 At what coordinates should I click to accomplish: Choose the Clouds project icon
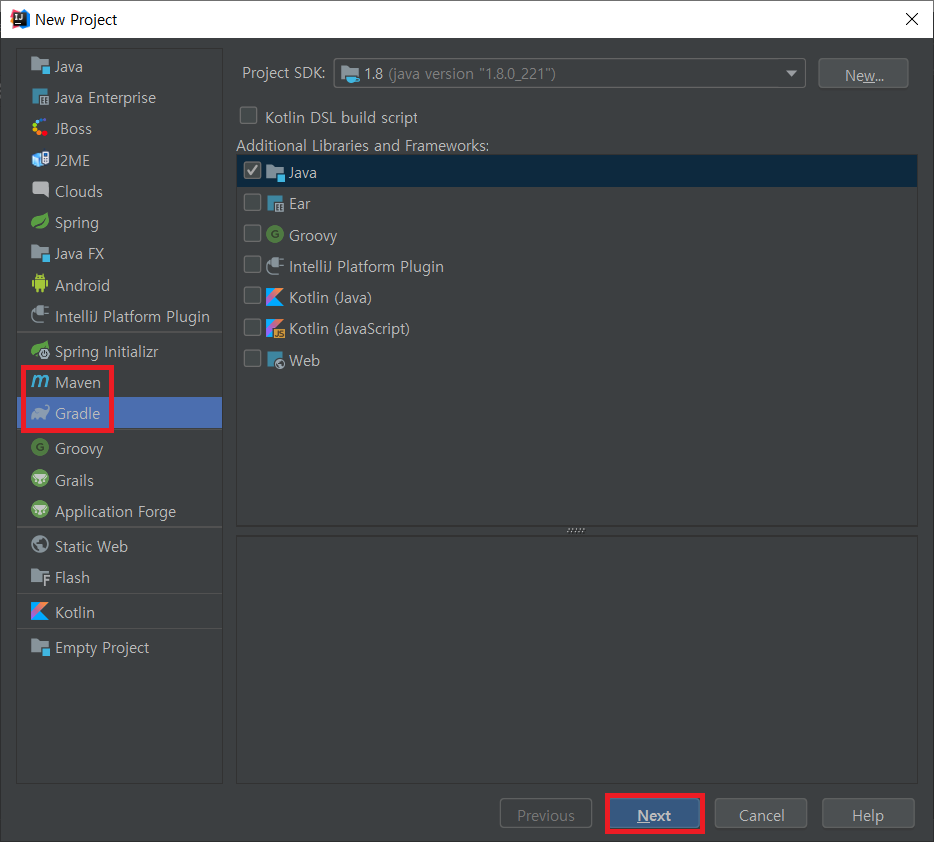40,191
